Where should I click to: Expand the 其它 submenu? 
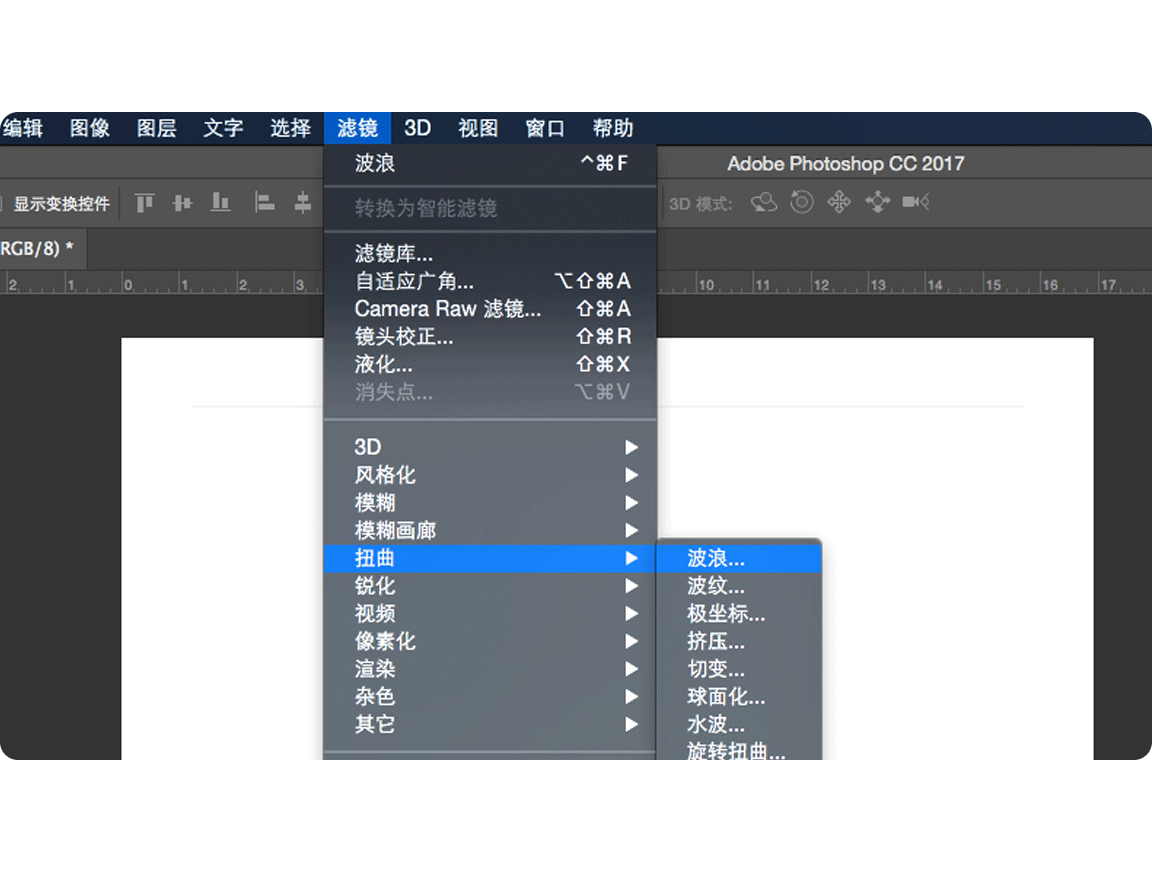(490, 724)
